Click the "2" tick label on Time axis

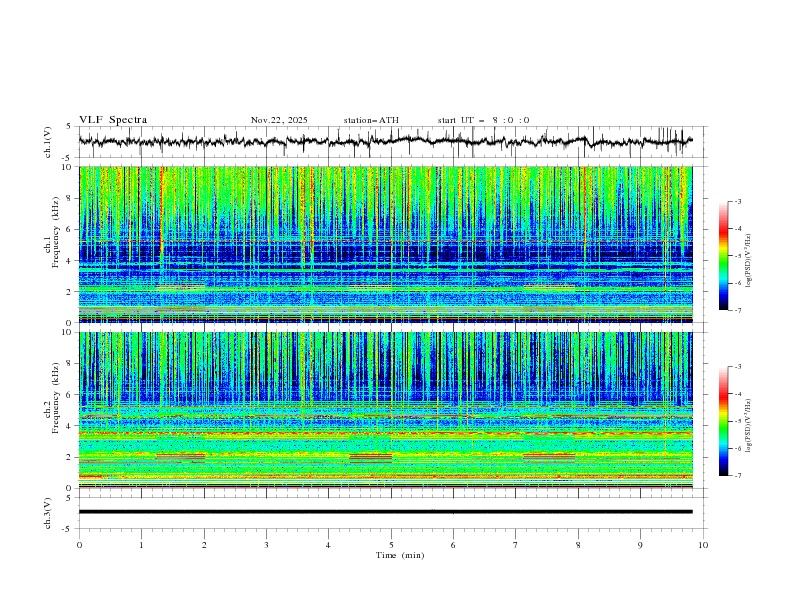coord(204,545)
